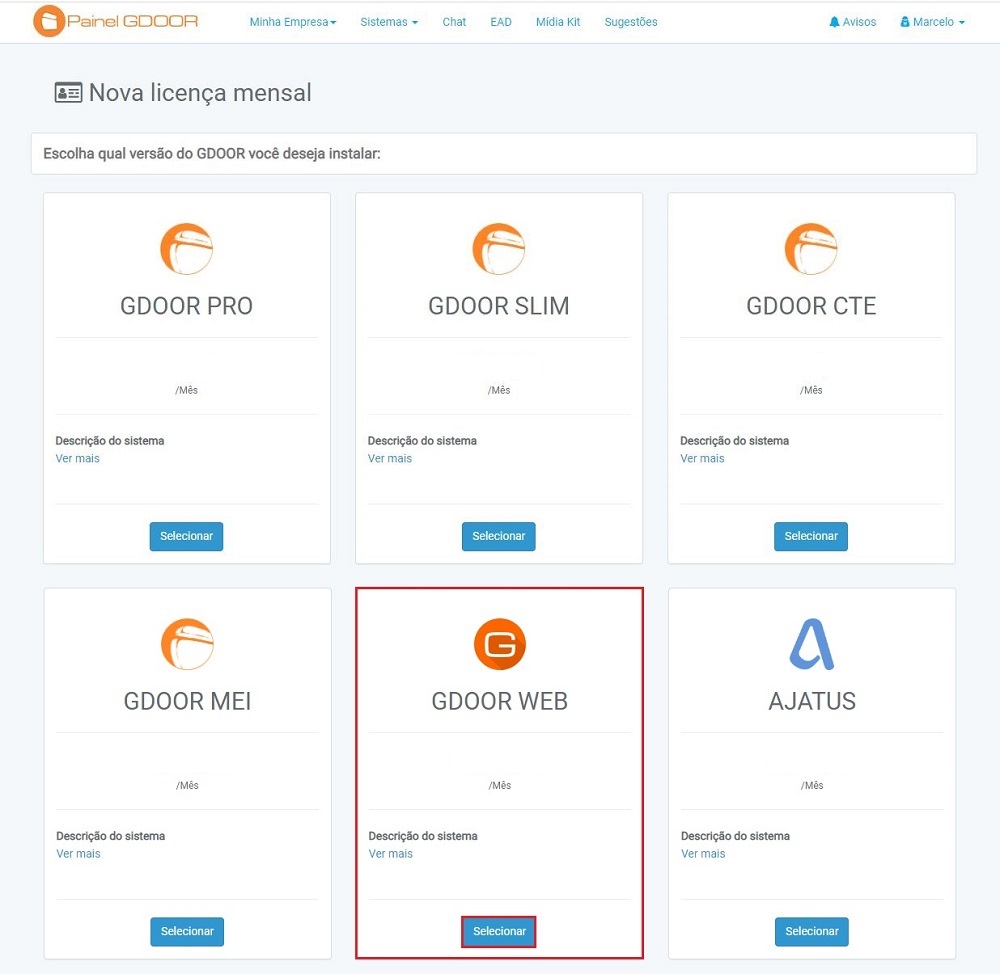Open Ver mais for GDOOR PRO

(78, 459)
